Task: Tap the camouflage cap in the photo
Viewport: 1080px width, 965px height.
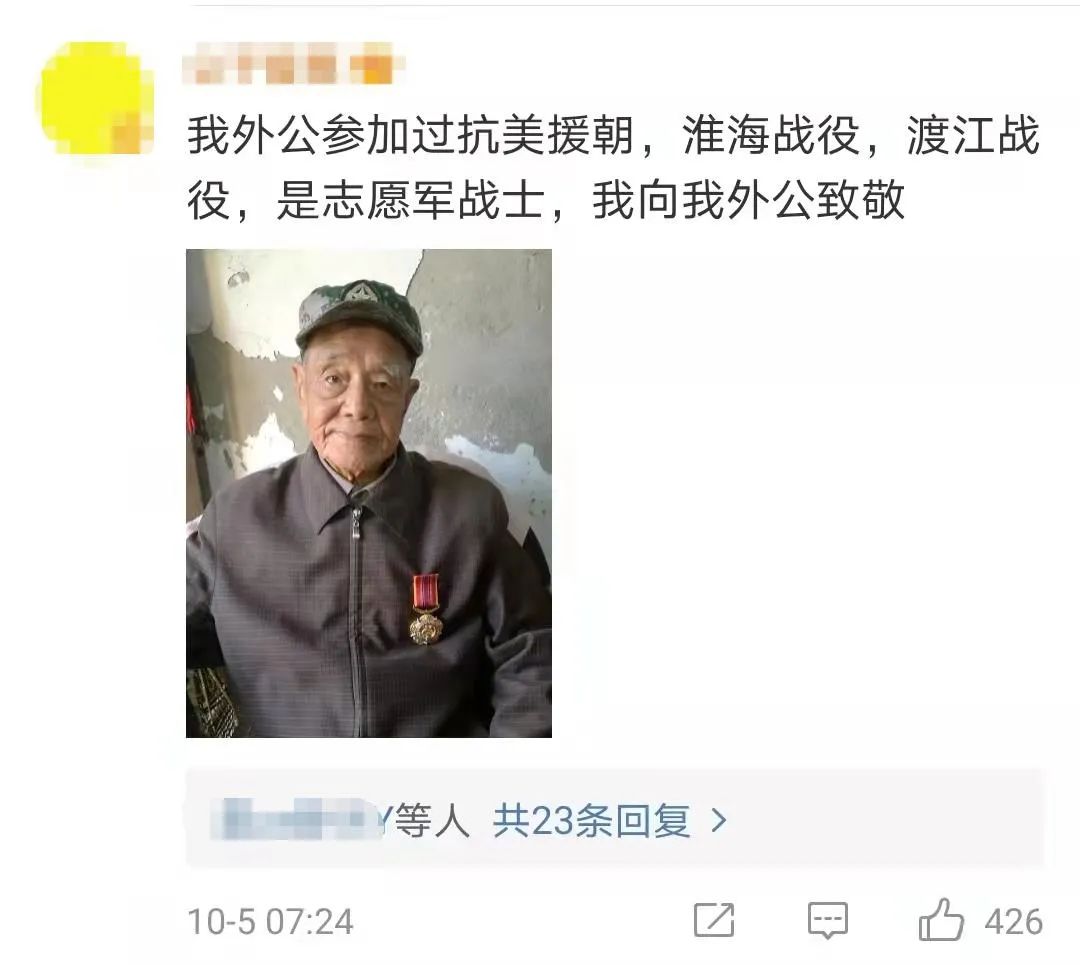Action: [360, 317]
